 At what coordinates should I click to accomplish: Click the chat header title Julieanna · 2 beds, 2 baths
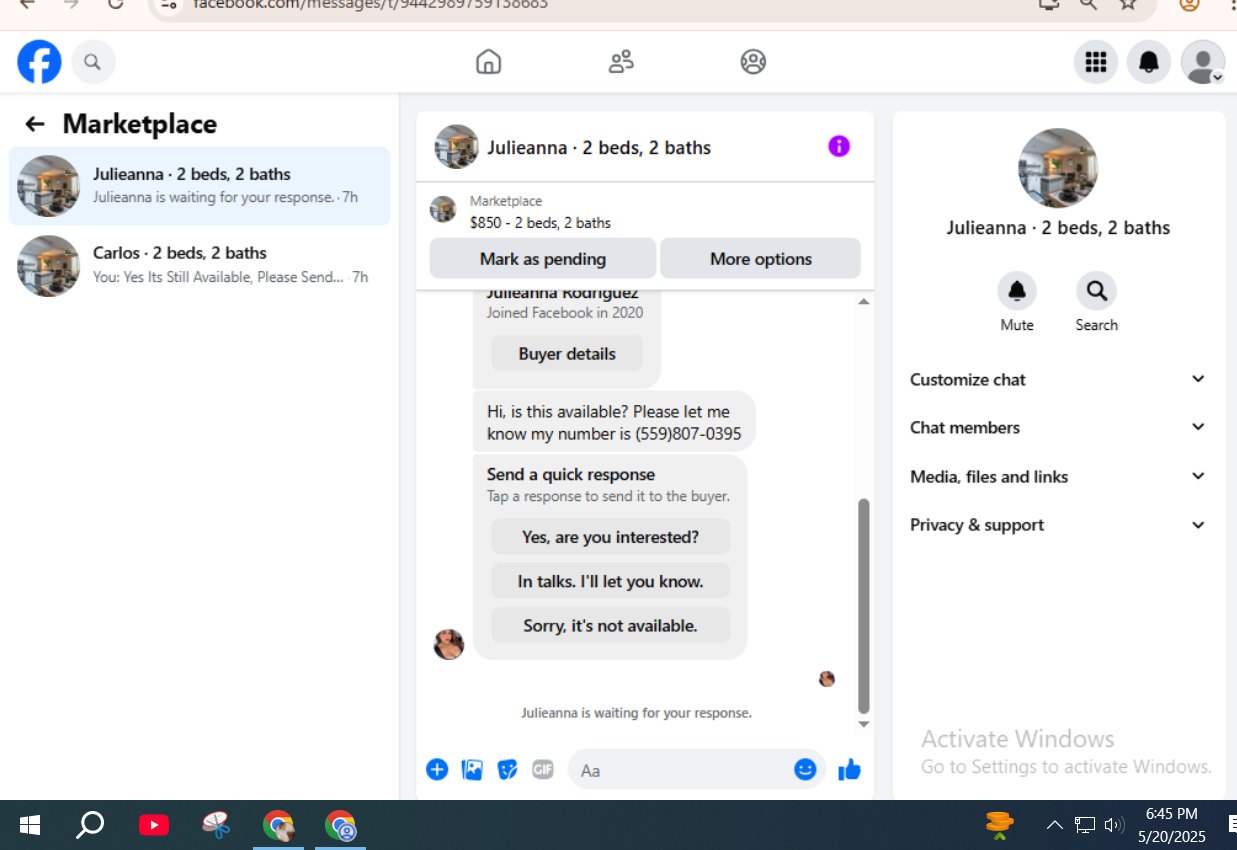(599, 148)
